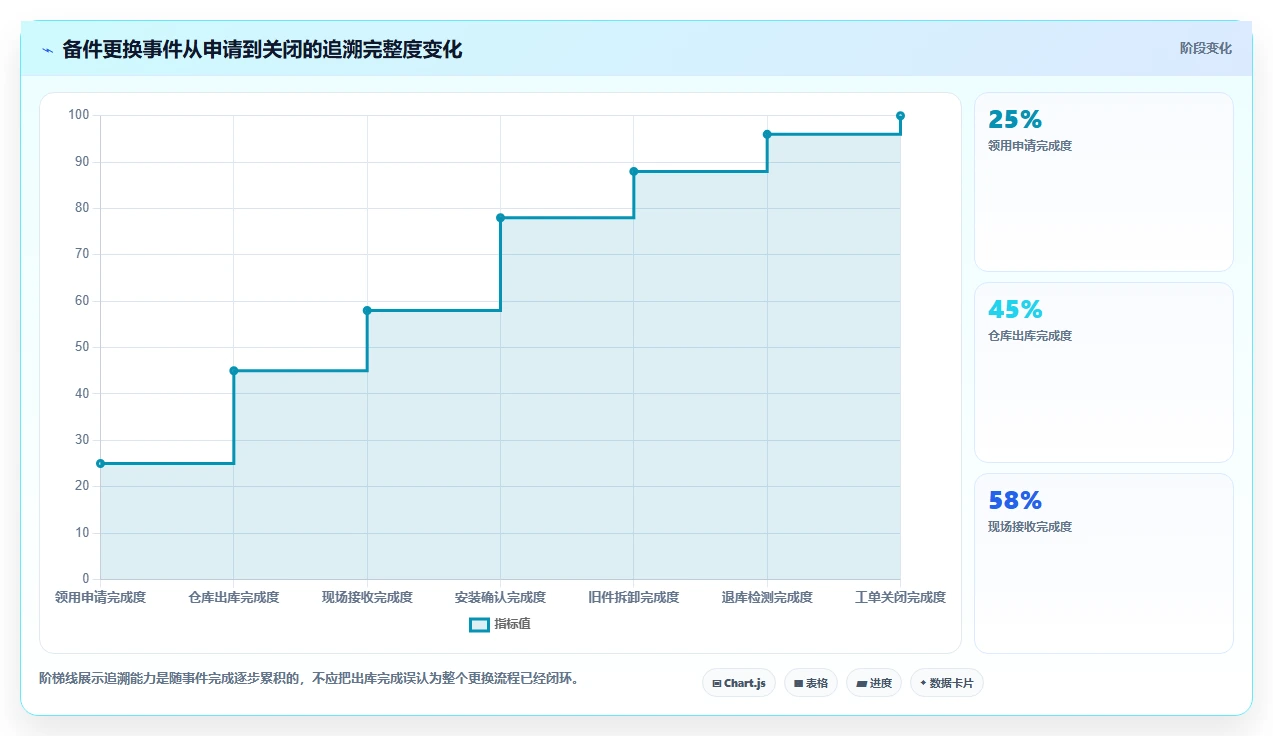The width and height of the screenshot is (1273, 736).
Task: Click data point at value 88
Action: pyautogui.click(x=634, y=171)
